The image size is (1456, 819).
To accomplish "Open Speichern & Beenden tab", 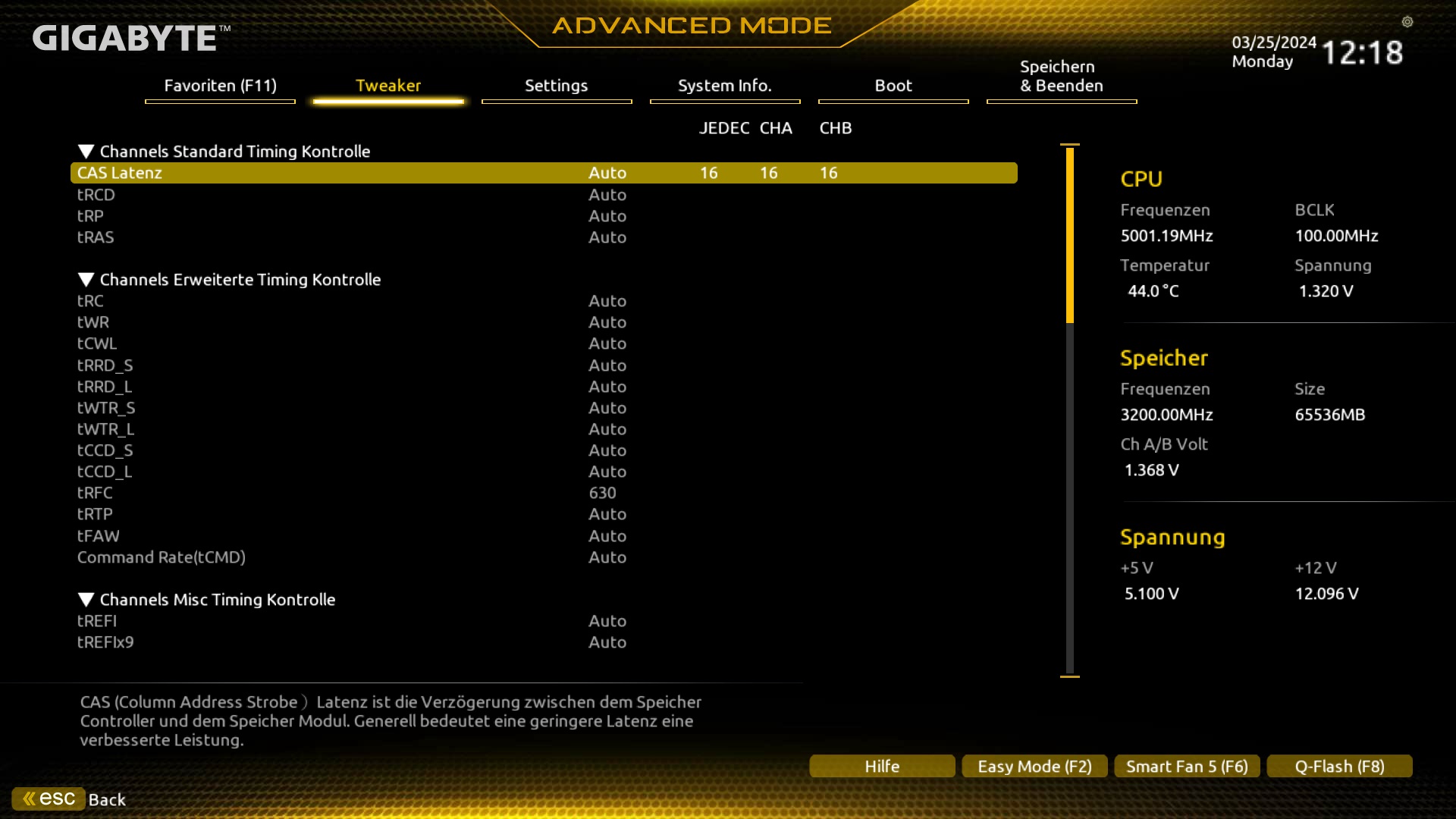I will pyautogui.click(x=1061, y=77).
